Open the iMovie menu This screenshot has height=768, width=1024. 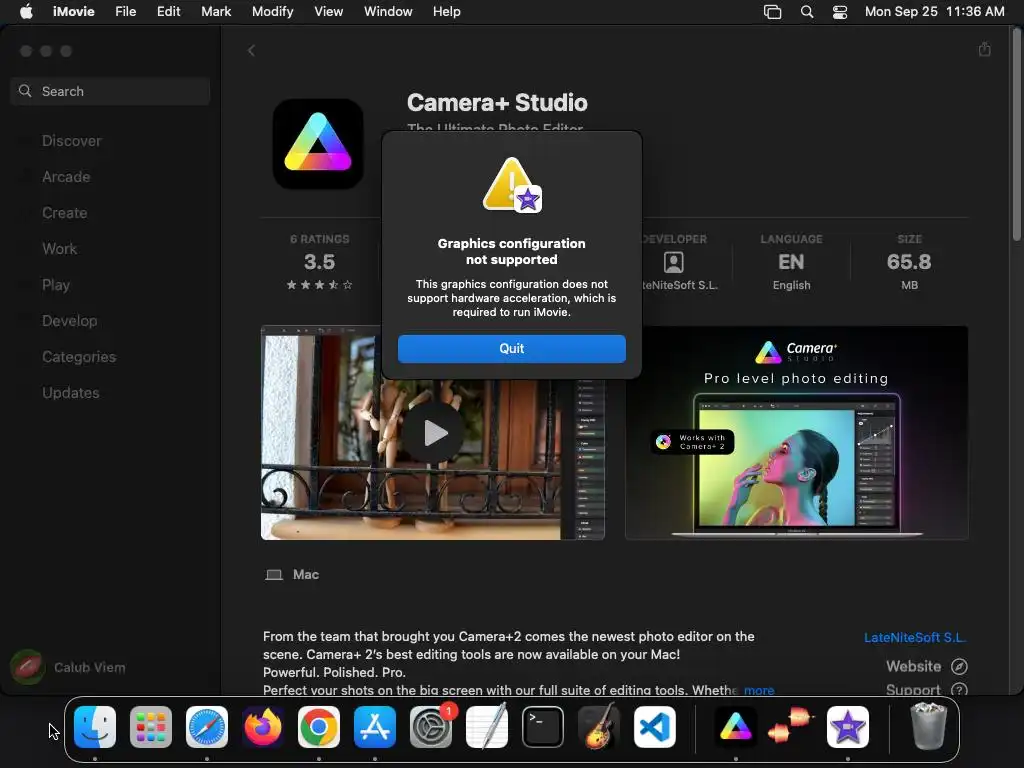[x=74, y=12]
